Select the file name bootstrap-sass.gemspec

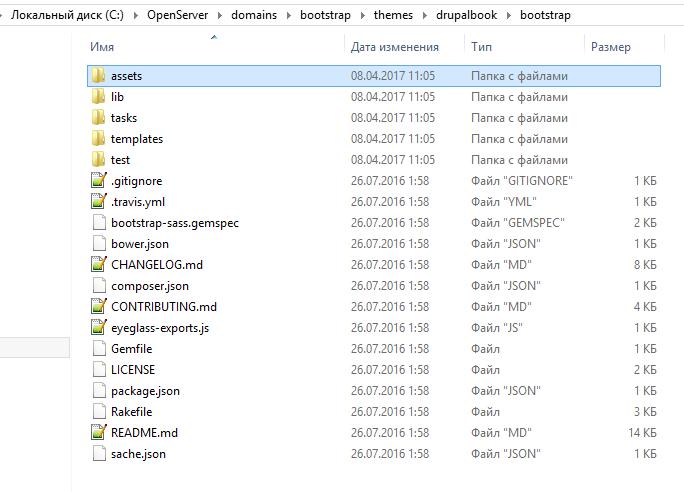(175, 223)
